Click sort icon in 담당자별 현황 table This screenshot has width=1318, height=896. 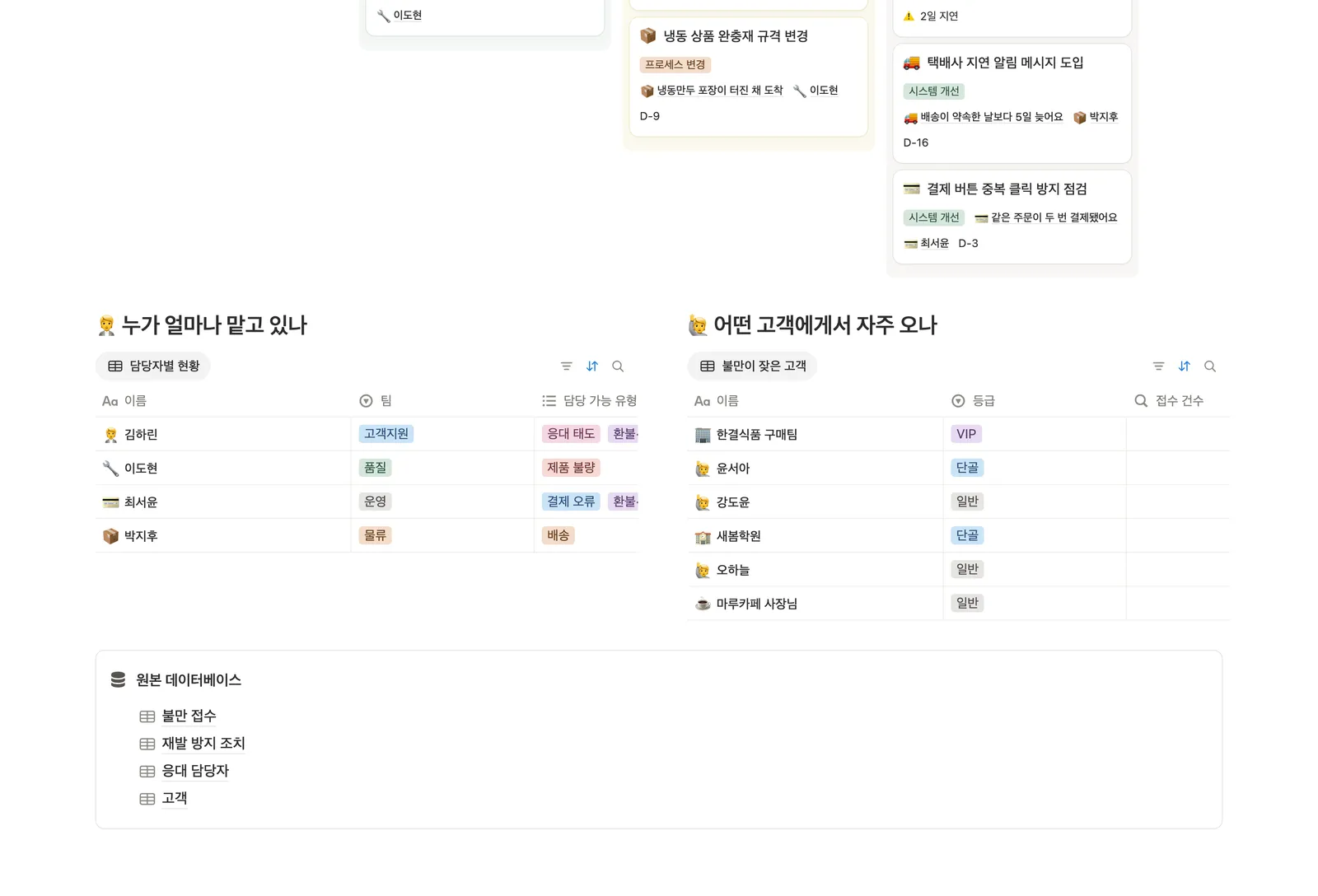592,366
